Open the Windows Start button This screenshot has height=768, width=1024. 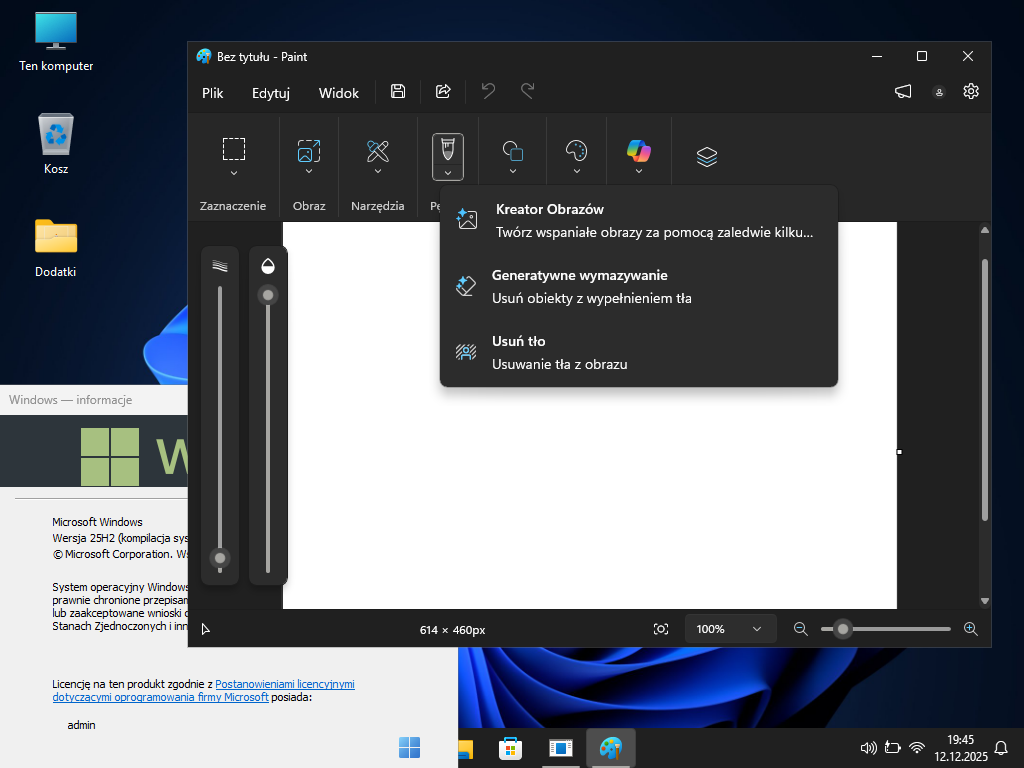(409, 747)
